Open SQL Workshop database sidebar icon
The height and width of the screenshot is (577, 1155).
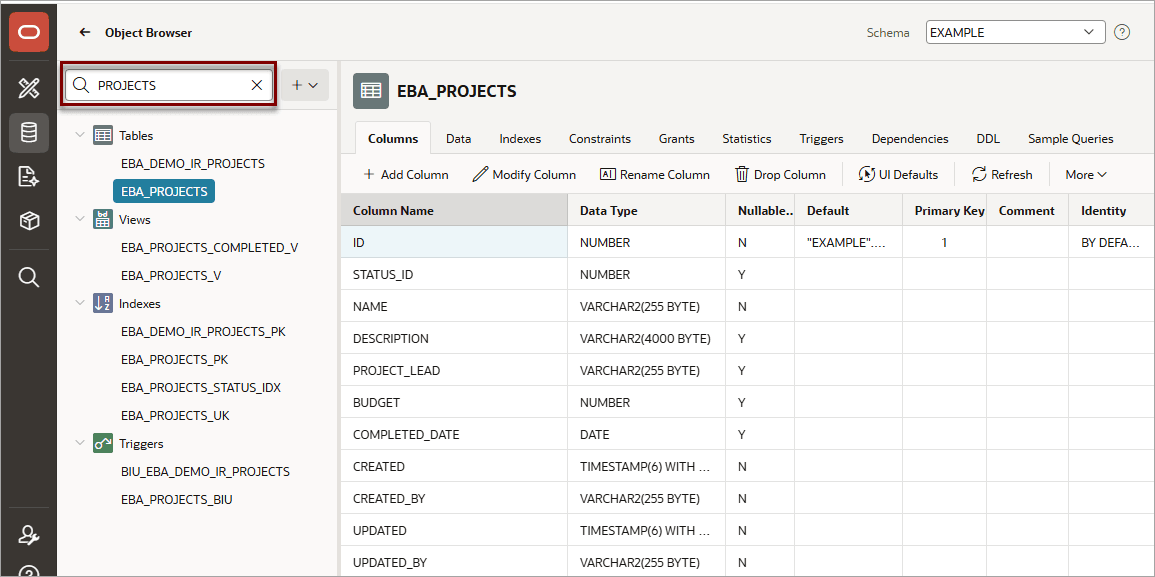click(x=29, y=133)
